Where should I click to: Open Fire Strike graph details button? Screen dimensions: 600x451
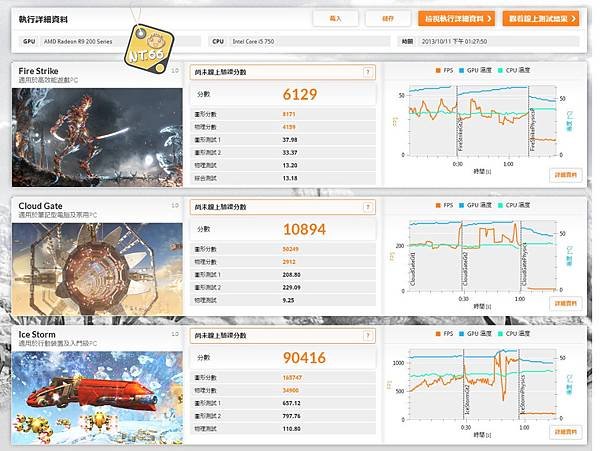566,175
